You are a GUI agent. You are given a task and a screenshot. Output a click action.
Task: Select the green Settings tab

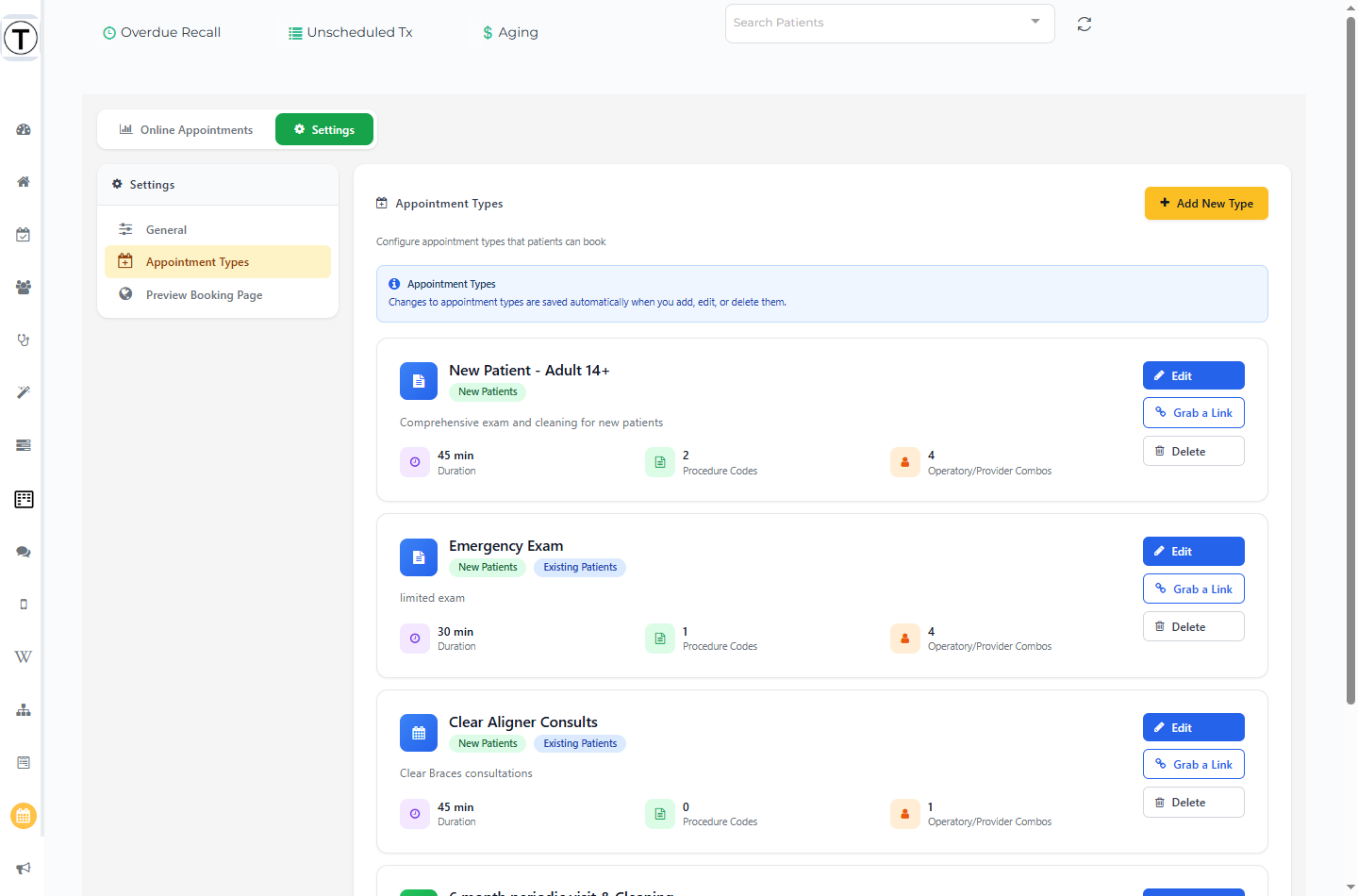click(324, 130)
